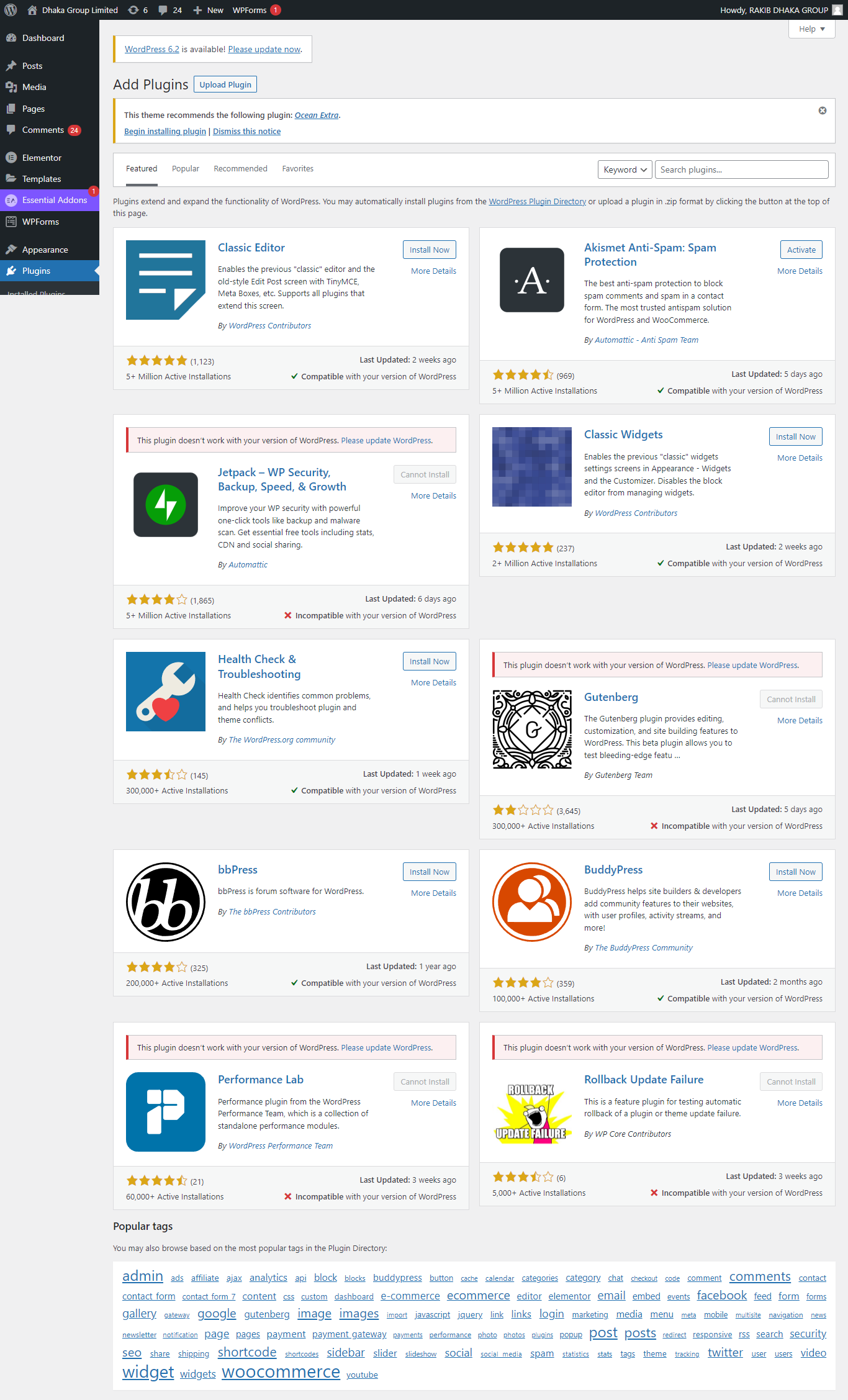Image resolution: width=848 pixels, height=1400 pixels.
Task: Click the BuddyPress logo icon
Action: pyautogui.click(x=532, y=902)
